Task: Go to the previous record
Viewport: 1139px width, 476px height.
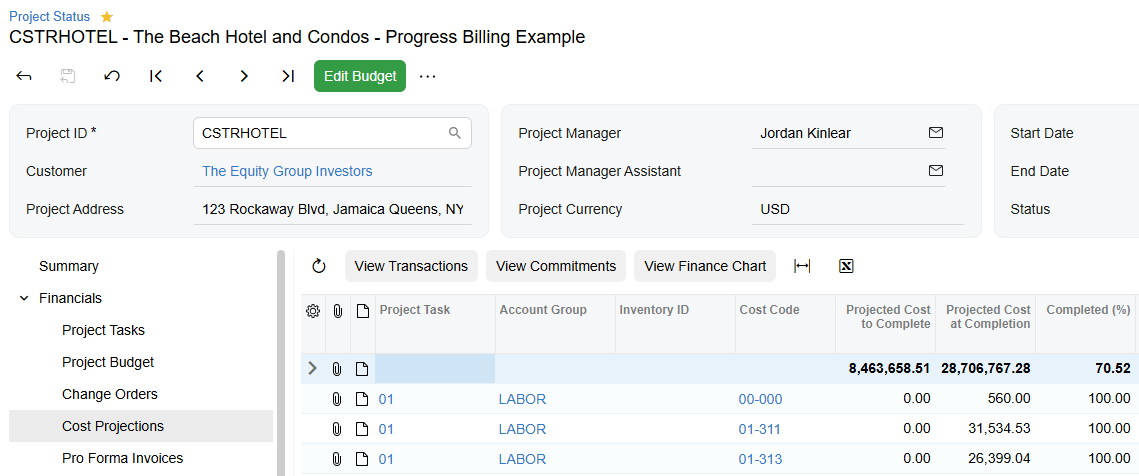Action: [x=200, y=76]
